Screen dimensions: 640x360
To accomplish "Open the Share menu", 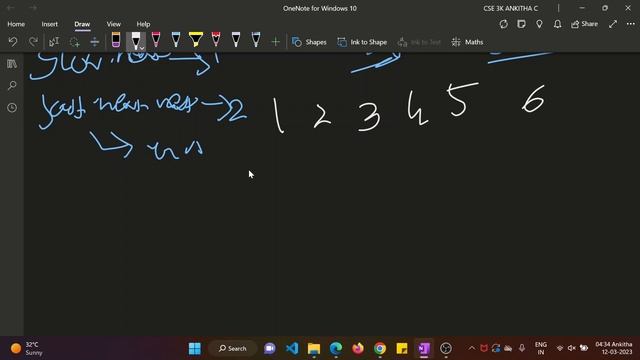I will 584,24.
